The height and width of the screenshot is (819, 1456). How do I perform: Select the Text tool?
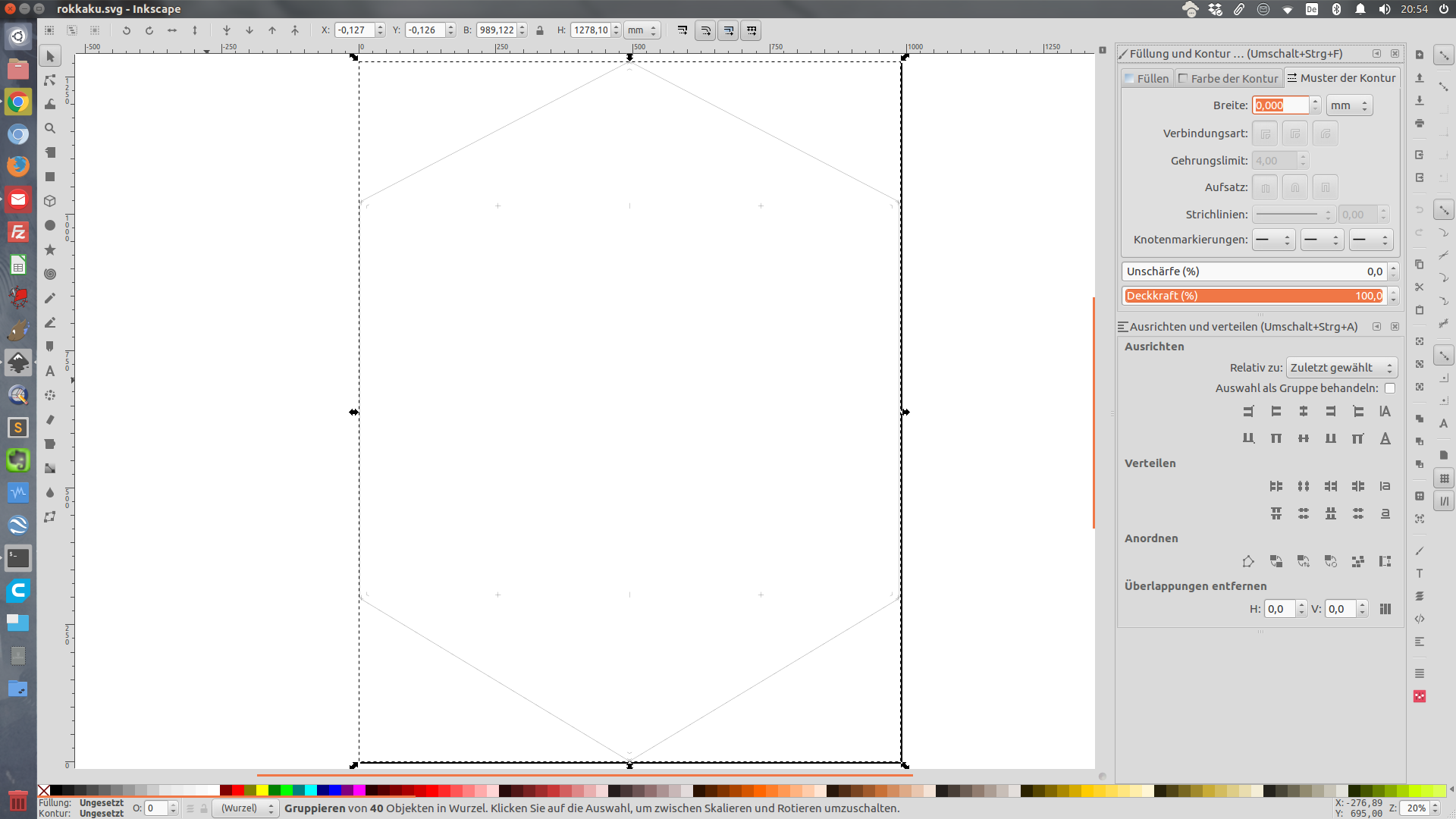click(50, 371)
